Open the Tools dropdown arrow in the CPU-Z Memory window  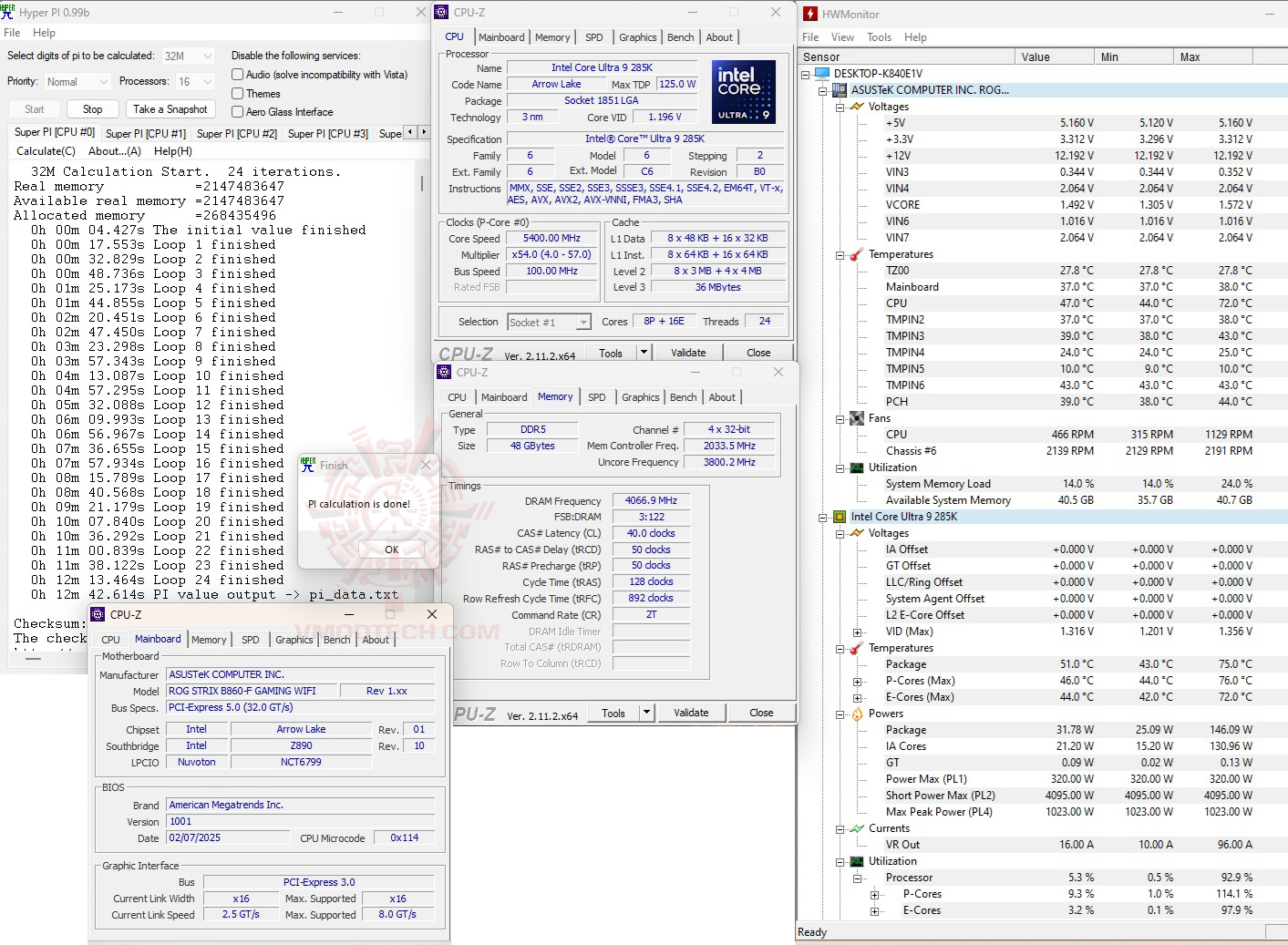pyautogui.click(x=647, y=713)
